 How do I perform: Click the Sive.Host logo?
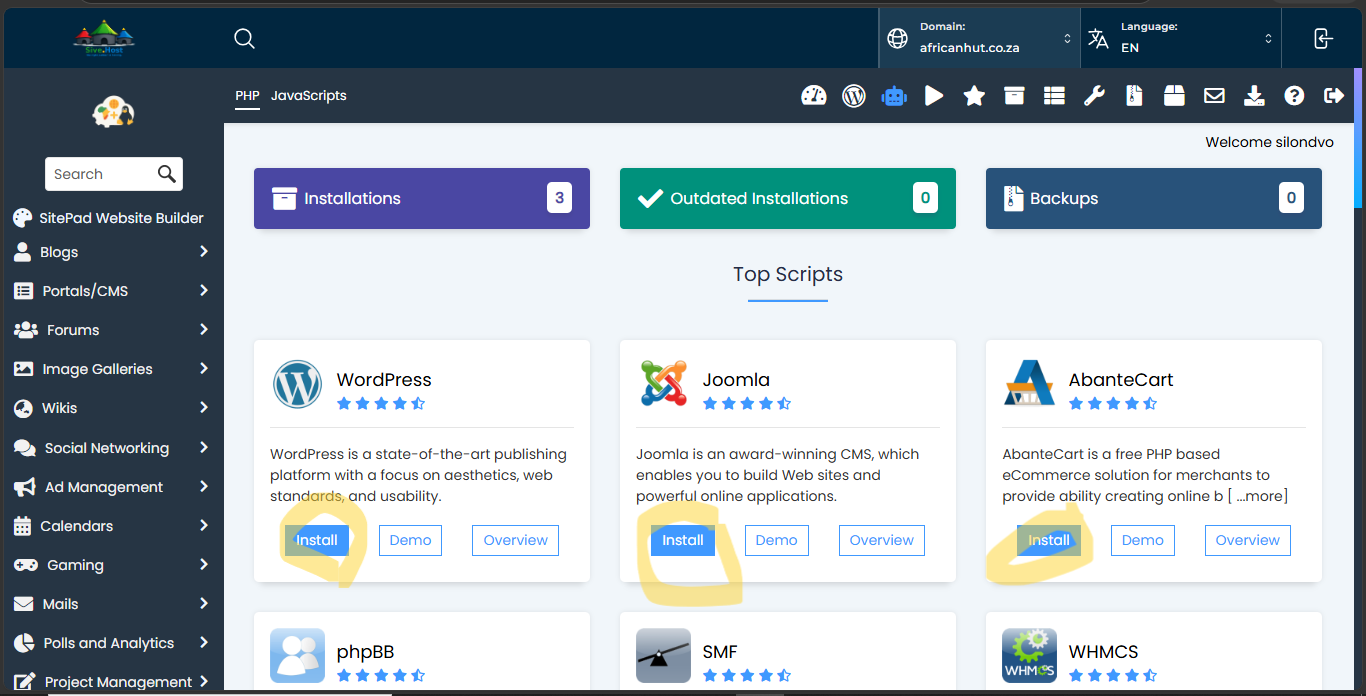[x=104, y=38]
